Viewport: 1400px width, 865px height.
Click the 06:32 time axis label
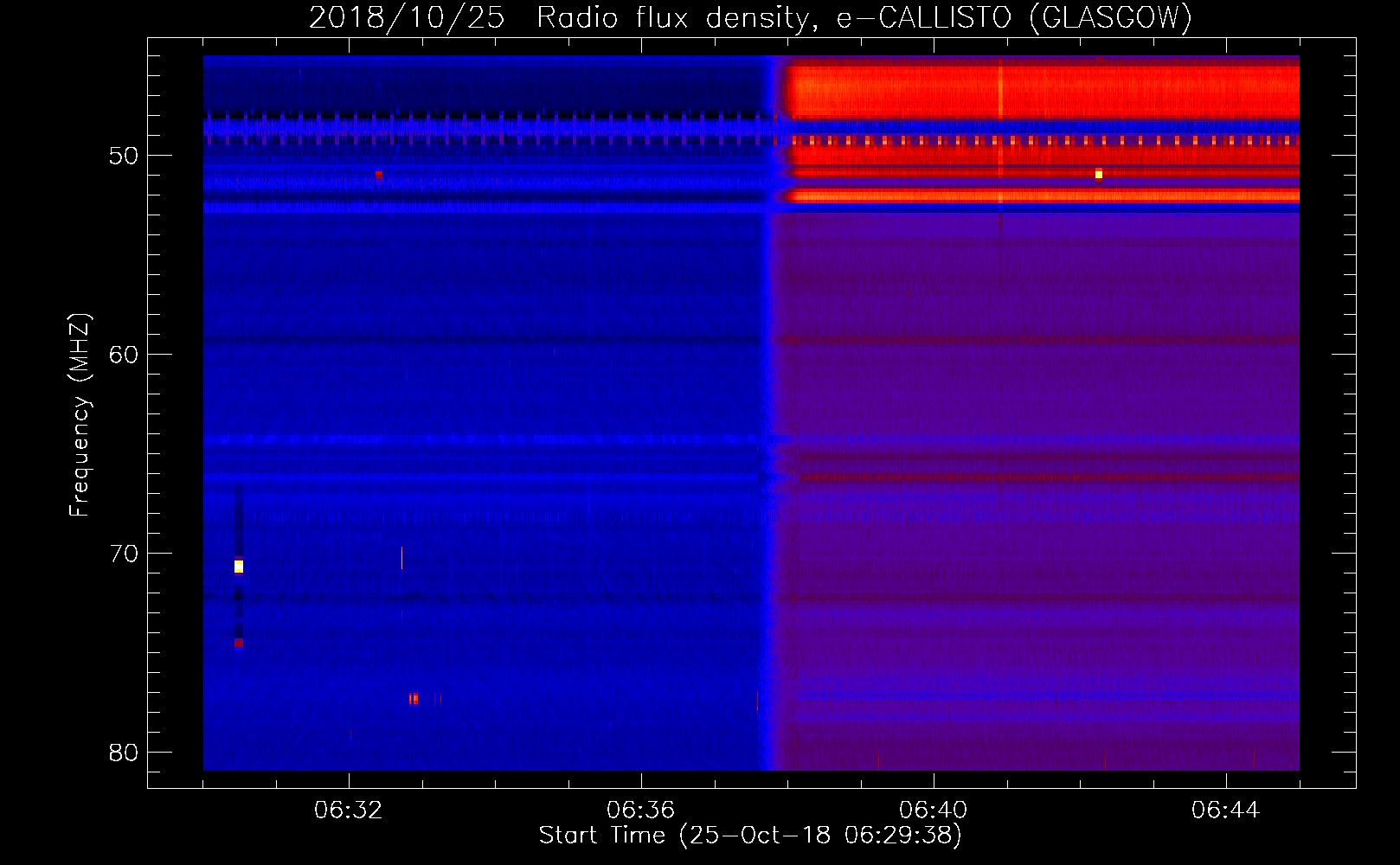(349, 811)
